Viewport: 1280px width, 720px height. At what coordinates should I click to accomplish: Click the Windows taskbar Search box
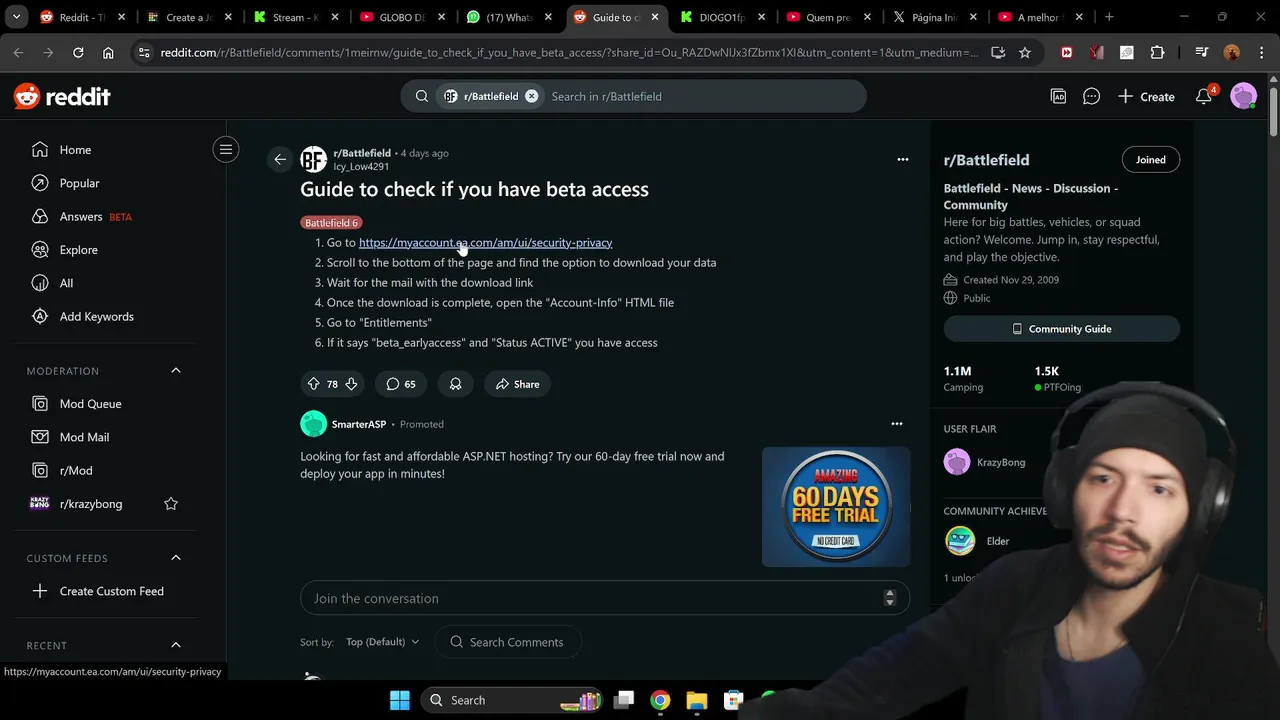(x=510, y=700)
